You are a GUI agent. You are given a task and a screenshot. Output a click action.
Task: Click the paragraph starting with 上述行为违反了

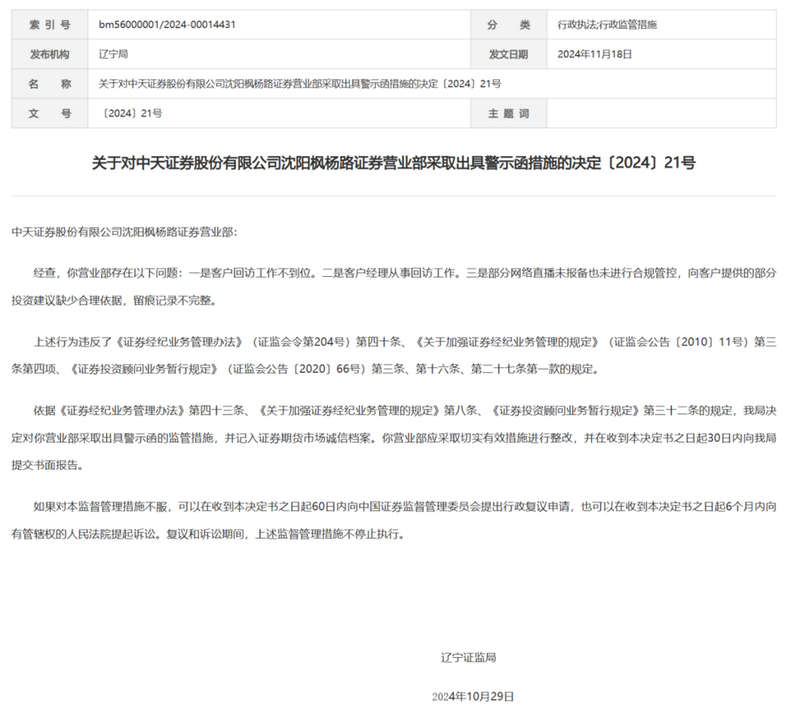point(394,355)
